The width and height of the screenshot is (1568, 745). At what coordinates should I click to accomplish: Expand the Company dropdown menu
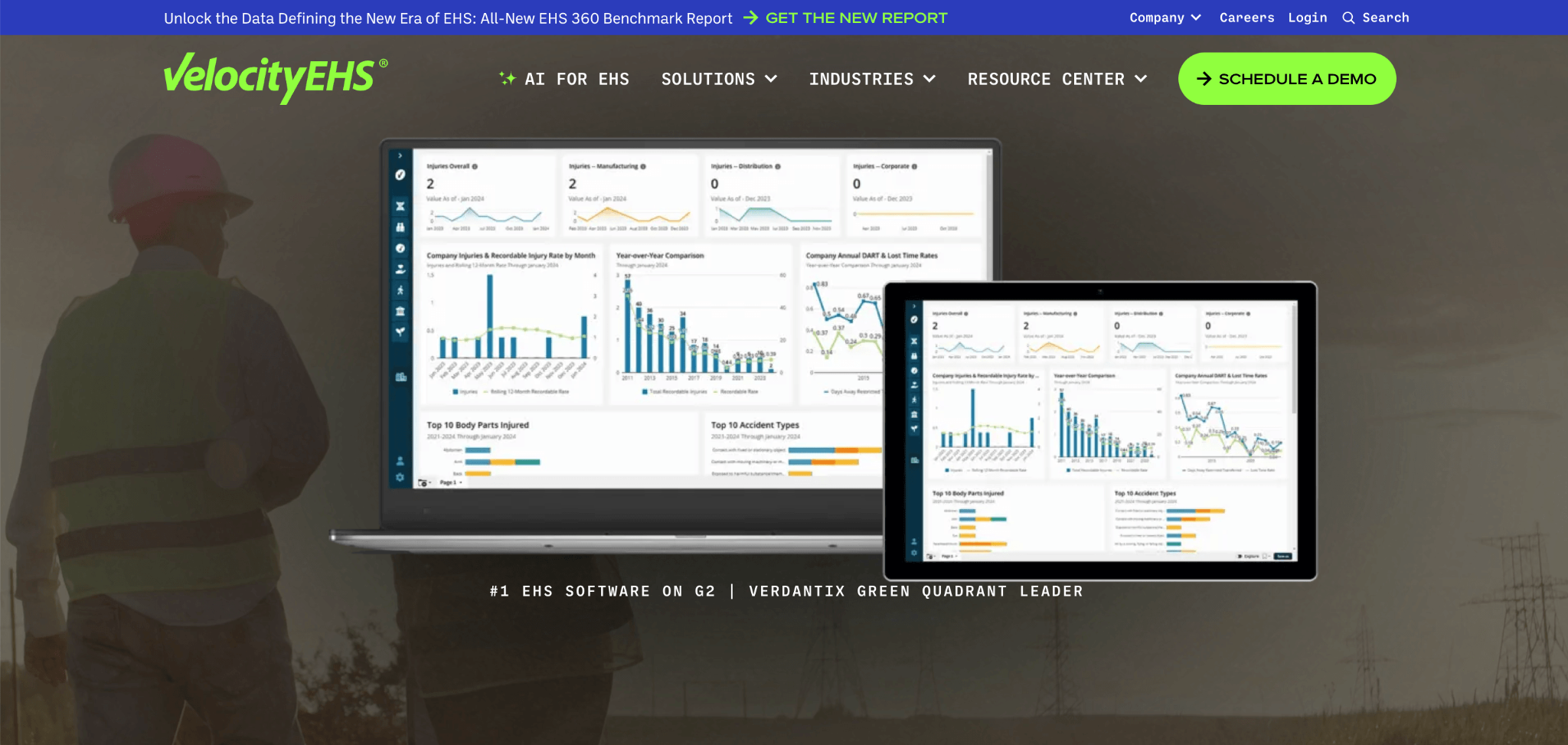(x=1165, y=18)
